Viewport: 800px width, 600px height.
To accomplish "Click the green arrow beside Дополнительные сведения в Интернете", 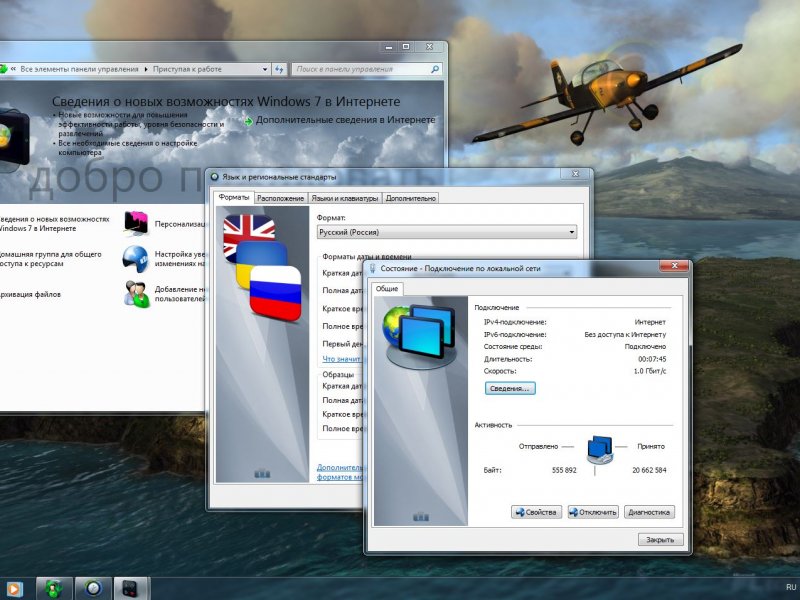I will [x=248, y=121].
